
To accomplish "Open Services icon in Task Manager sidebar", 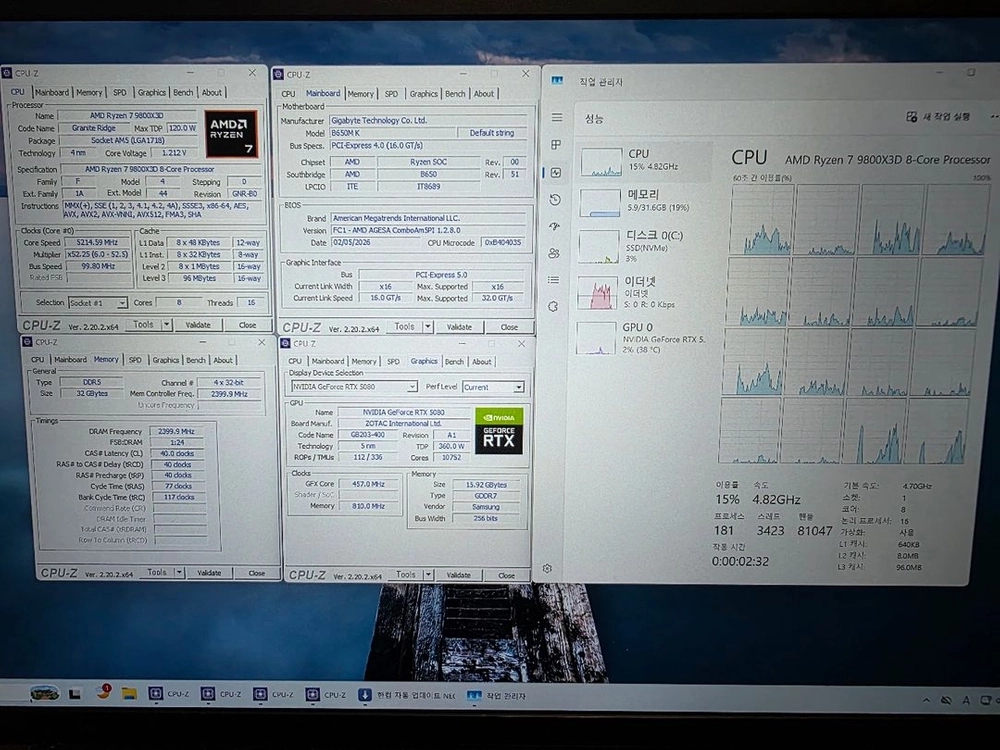I will [553, 306].
